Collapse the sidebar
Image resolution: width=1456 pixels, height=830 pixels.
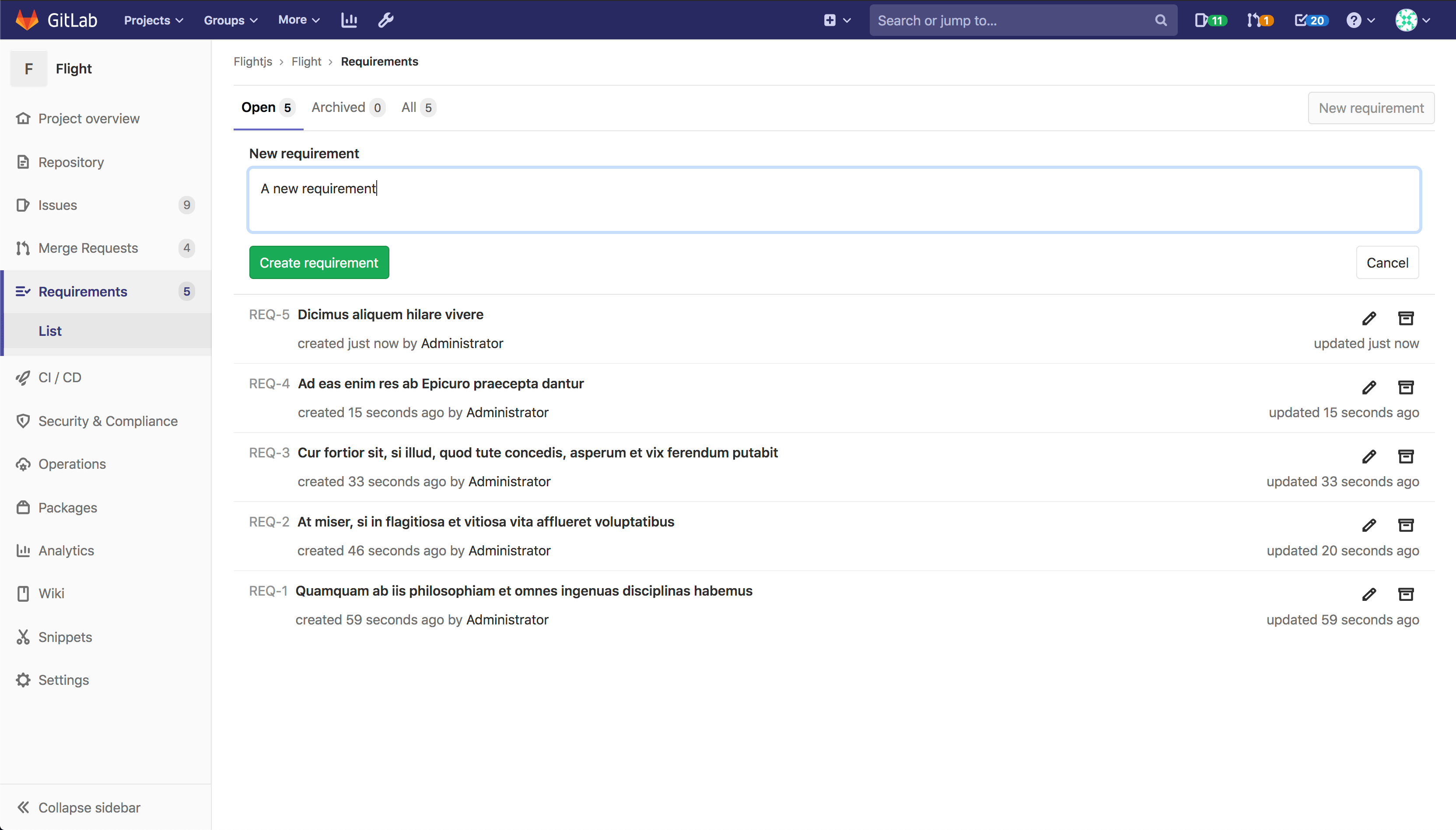88,807
